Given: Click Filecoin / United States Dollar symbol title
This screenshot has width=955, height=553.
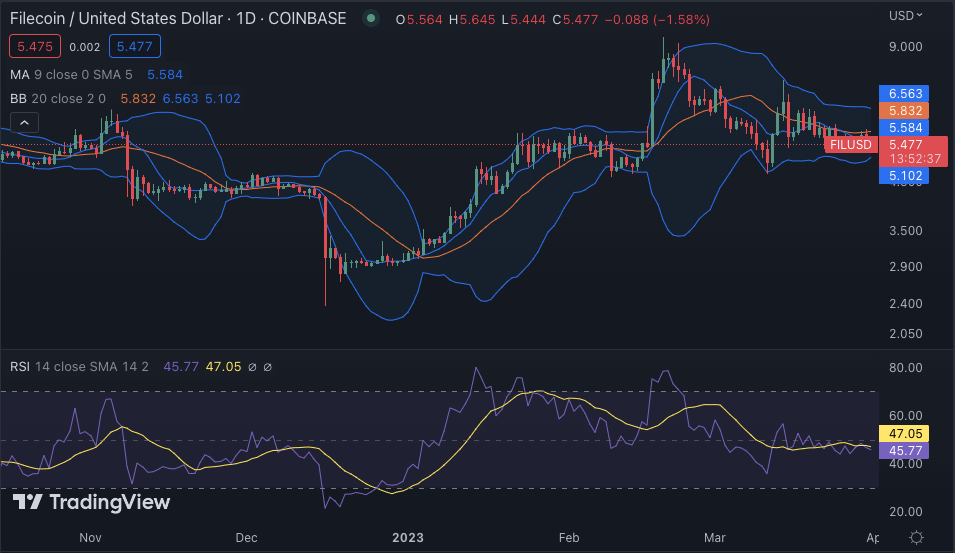Looking at the screenshot, I should pyautogui.click(x=178, y=19).
